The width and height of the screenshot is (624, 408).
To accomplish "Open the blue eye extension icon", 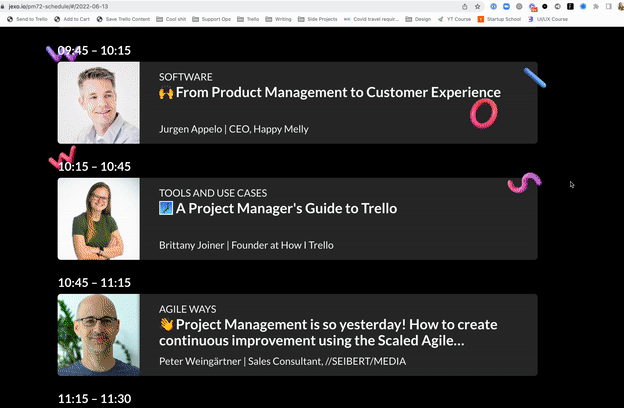I will (x=493, y=6).
